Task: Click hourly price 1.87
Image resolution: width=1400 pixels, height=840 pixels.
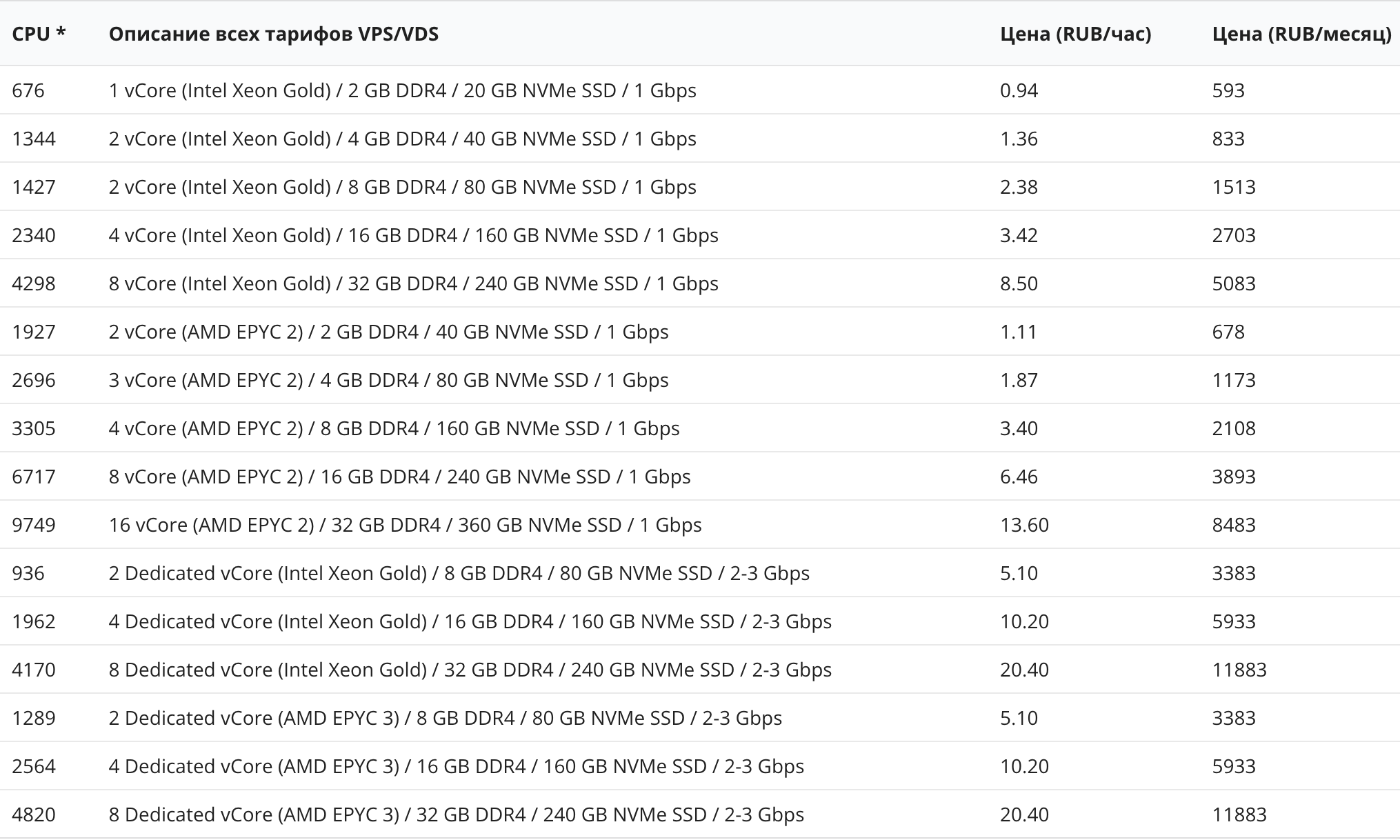Action: [1019, 380]
